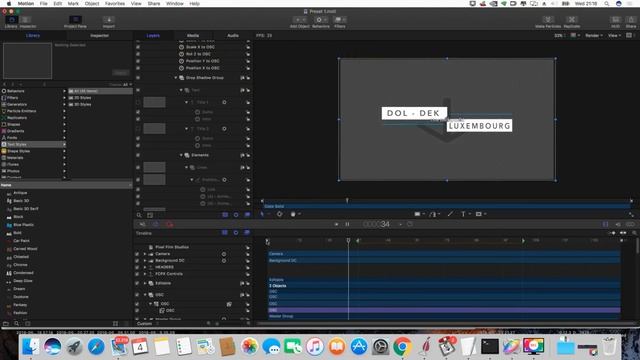Select the arrow Select/Transform tool

tap(262, 214)
